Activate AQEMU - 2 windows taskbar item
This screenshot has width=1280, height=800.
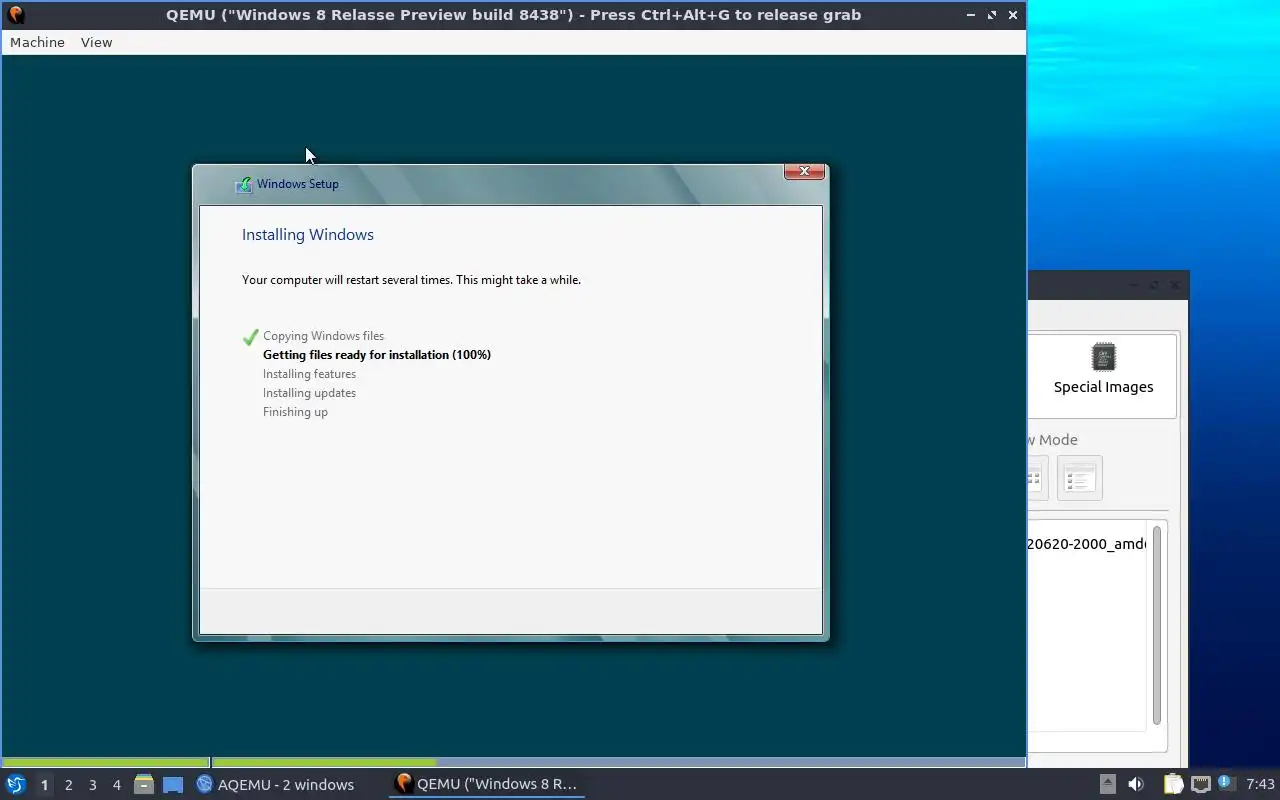(x=275, y=784)
